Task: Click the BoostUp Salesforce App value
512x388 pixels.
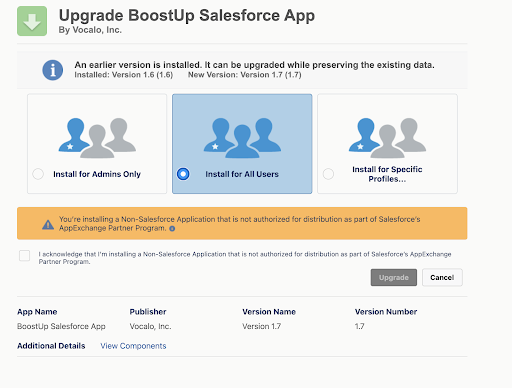Action: click(x=61, y=326)
